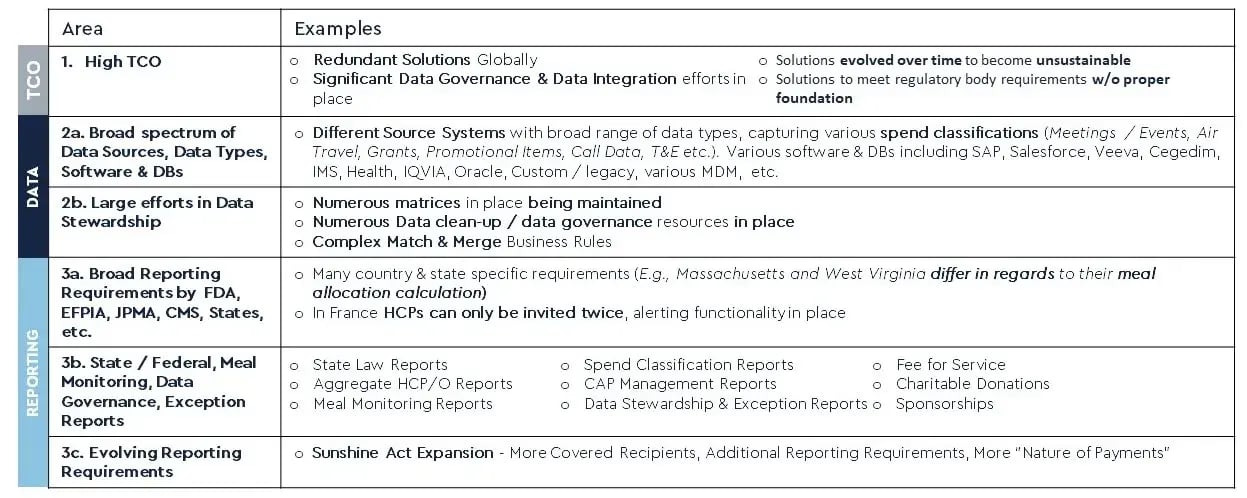Click "Spend Classification Reports" entry
This screenshot has width=1247, height=498.
click(x=688, y=365)
